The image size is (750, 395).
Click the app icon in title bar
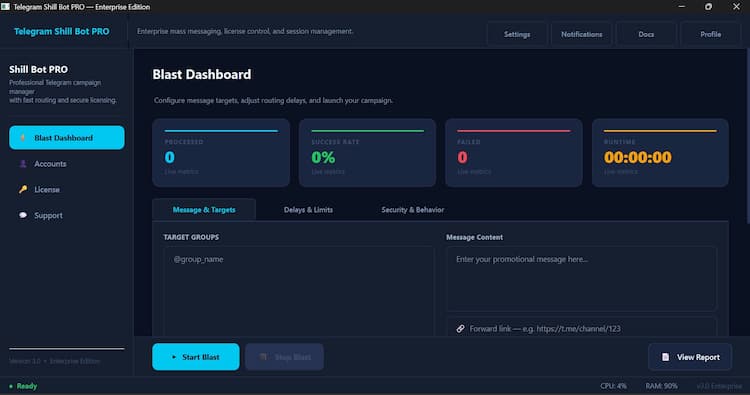pyautogui.click(x=5, y=7)
